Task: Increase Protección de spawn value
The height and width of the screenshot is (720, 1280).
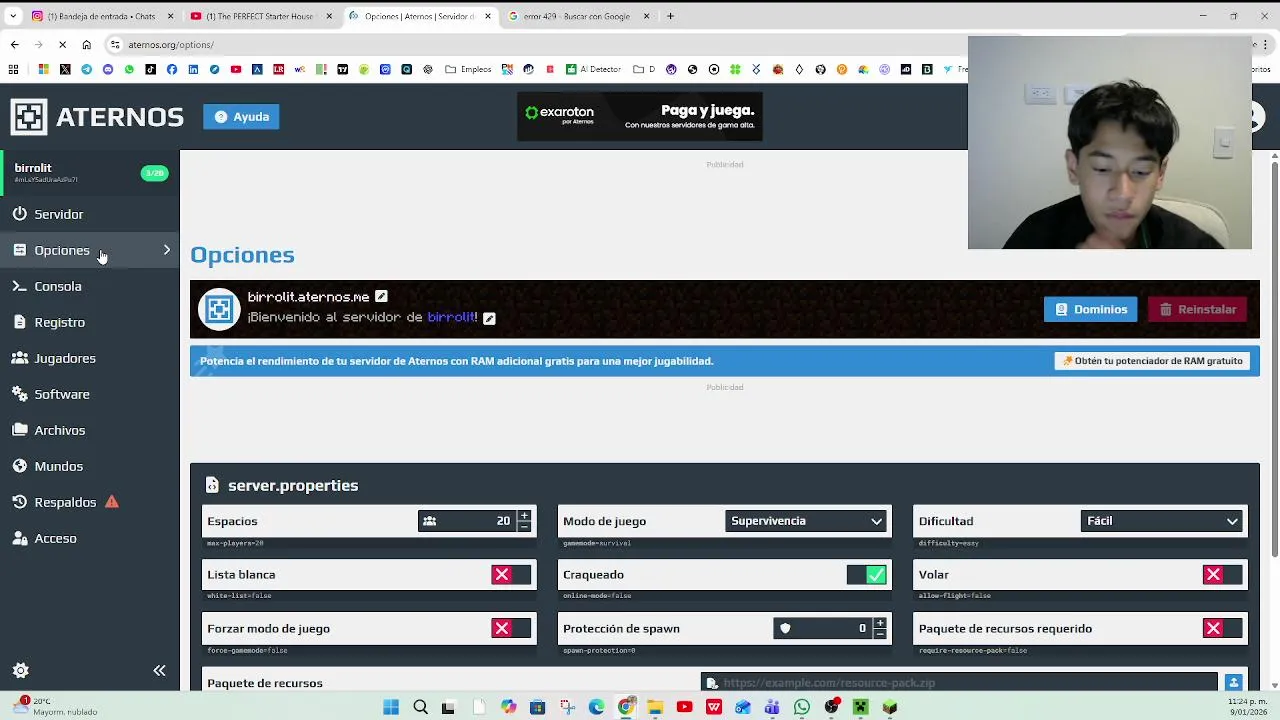Action: coord(880,624)
